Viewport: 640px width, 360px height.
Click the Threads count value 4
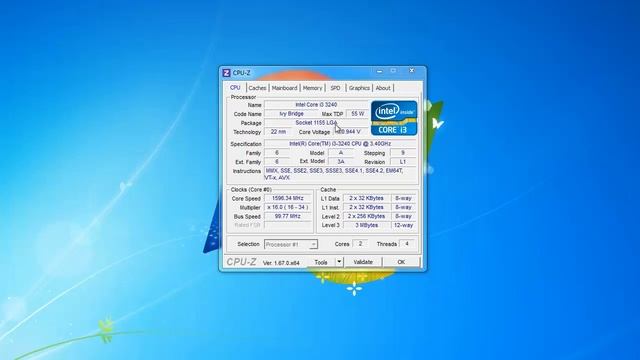407,244
